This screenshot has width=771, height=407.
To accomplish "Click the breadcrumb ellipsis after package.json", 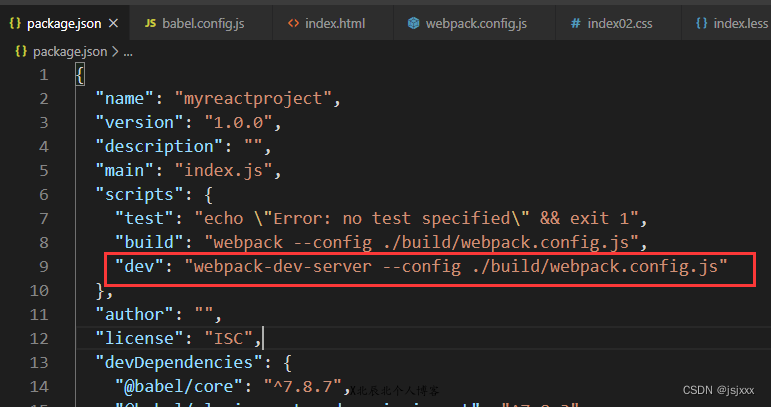I will point(128,52).
